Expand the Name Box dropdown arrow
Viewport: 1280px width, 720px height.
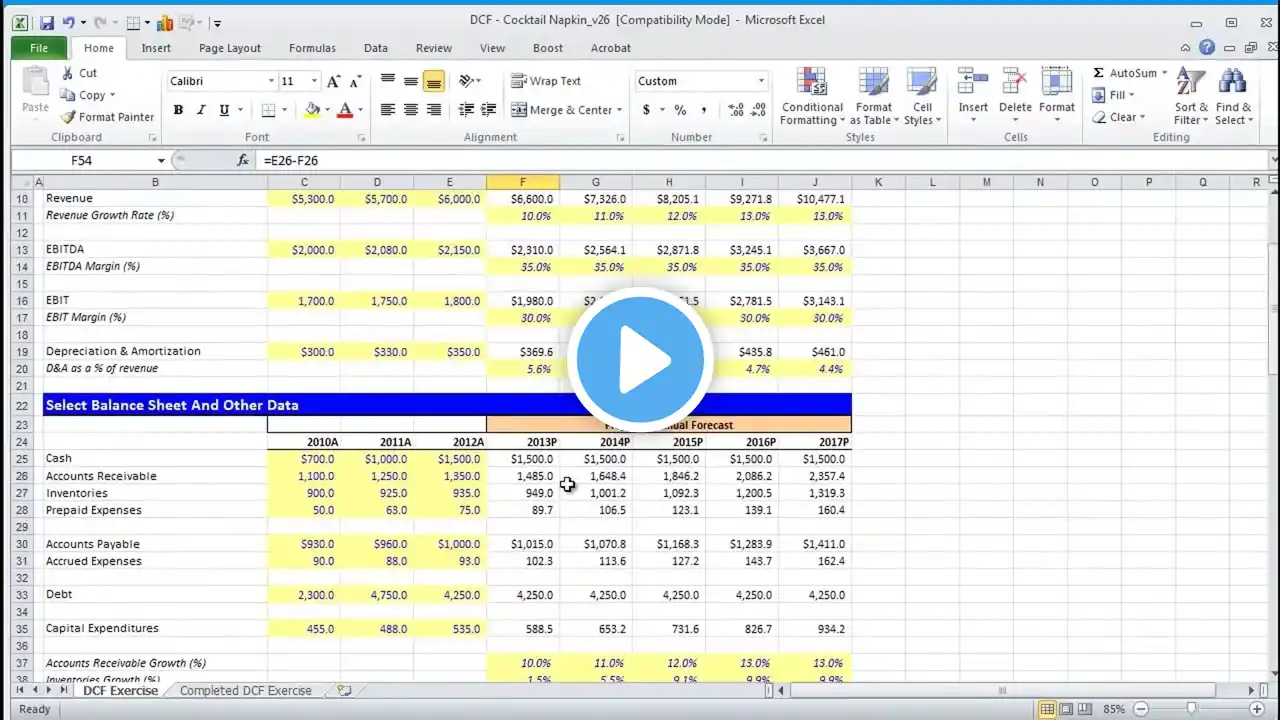161,160
